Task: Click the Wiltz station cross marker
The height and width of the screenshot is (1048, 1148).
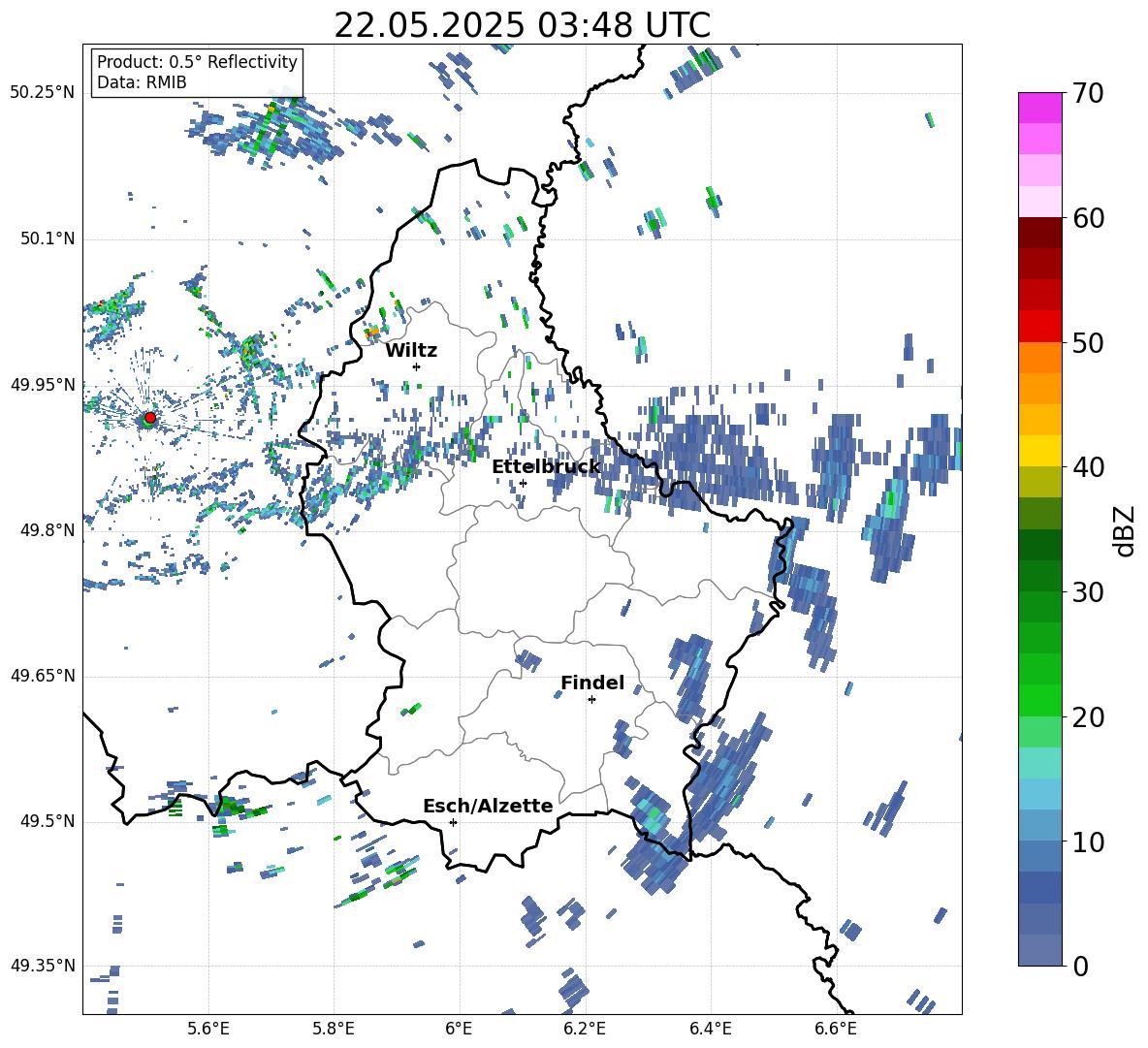Action: [417, 366]
